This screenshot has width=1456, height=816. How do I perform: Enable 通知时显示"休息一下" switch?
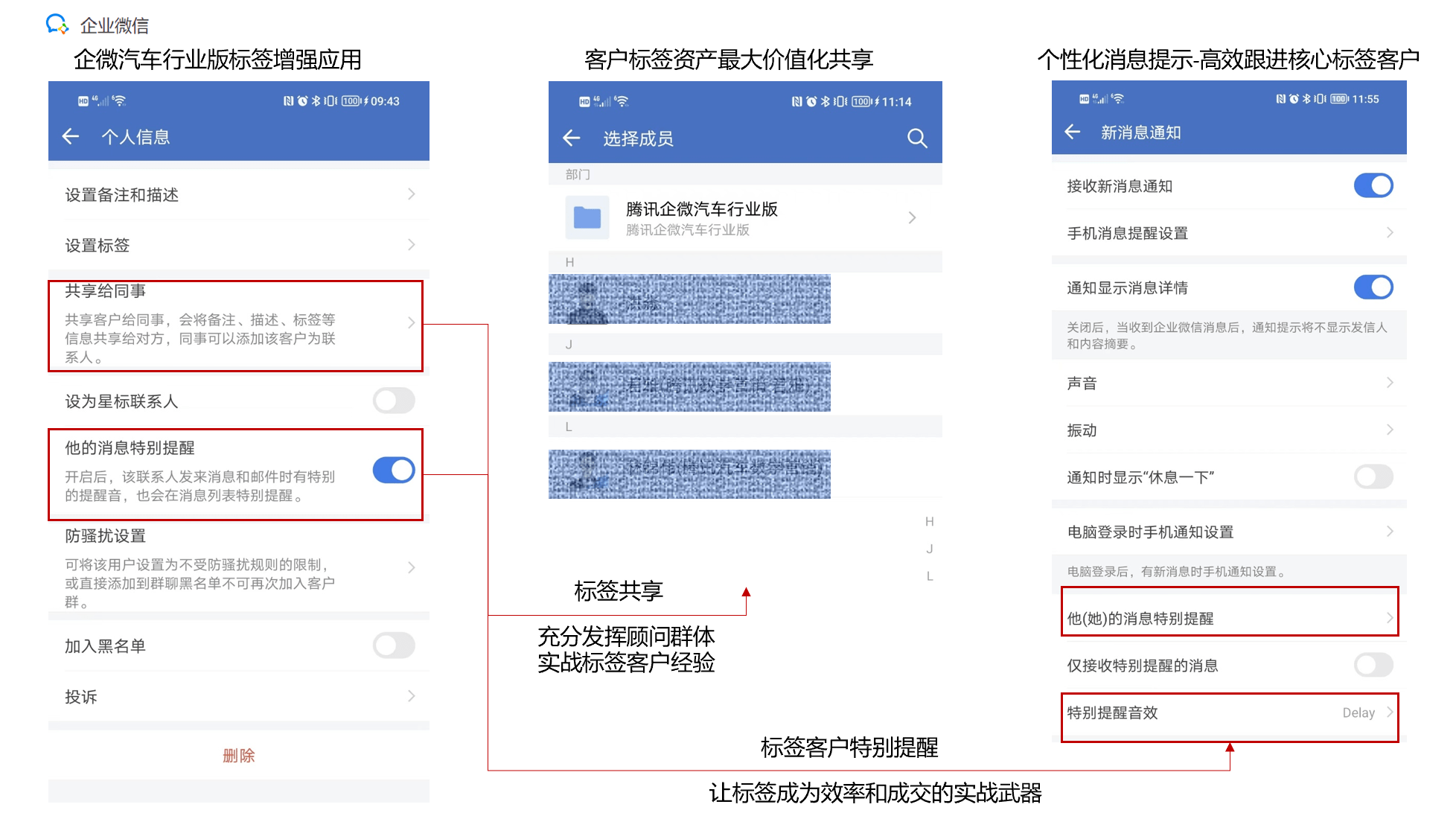[x=1373, y=476]
